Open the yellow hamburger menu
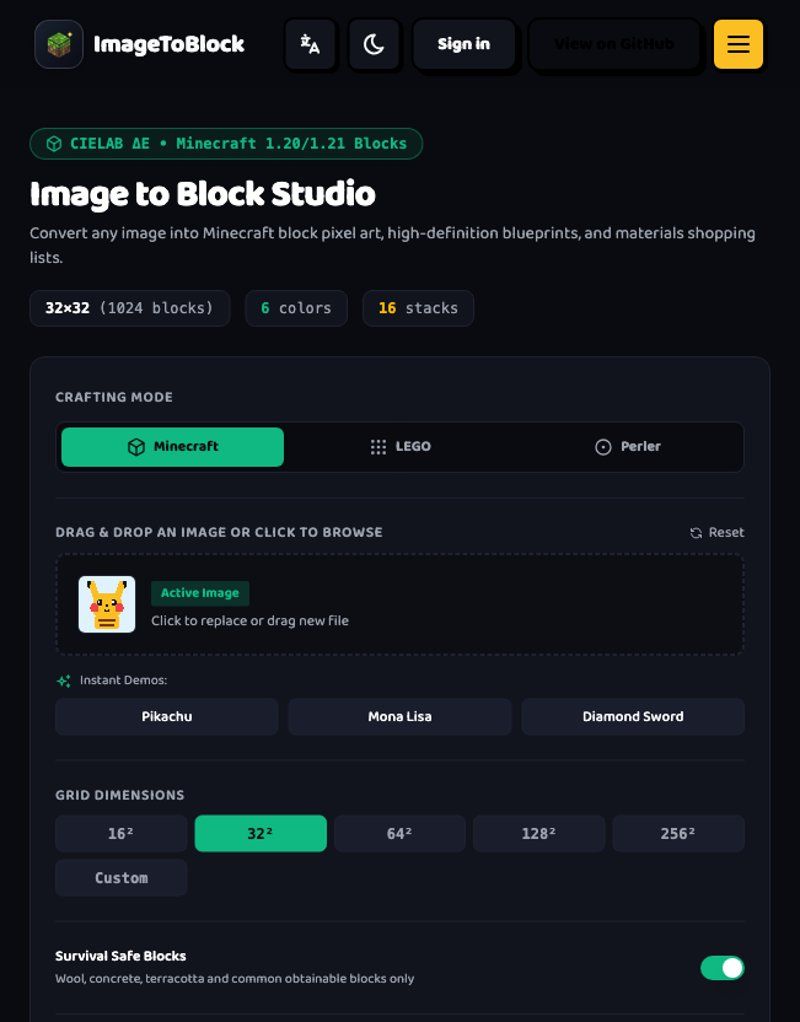The height and width of the screenshot is (1022, 800). 738,44
